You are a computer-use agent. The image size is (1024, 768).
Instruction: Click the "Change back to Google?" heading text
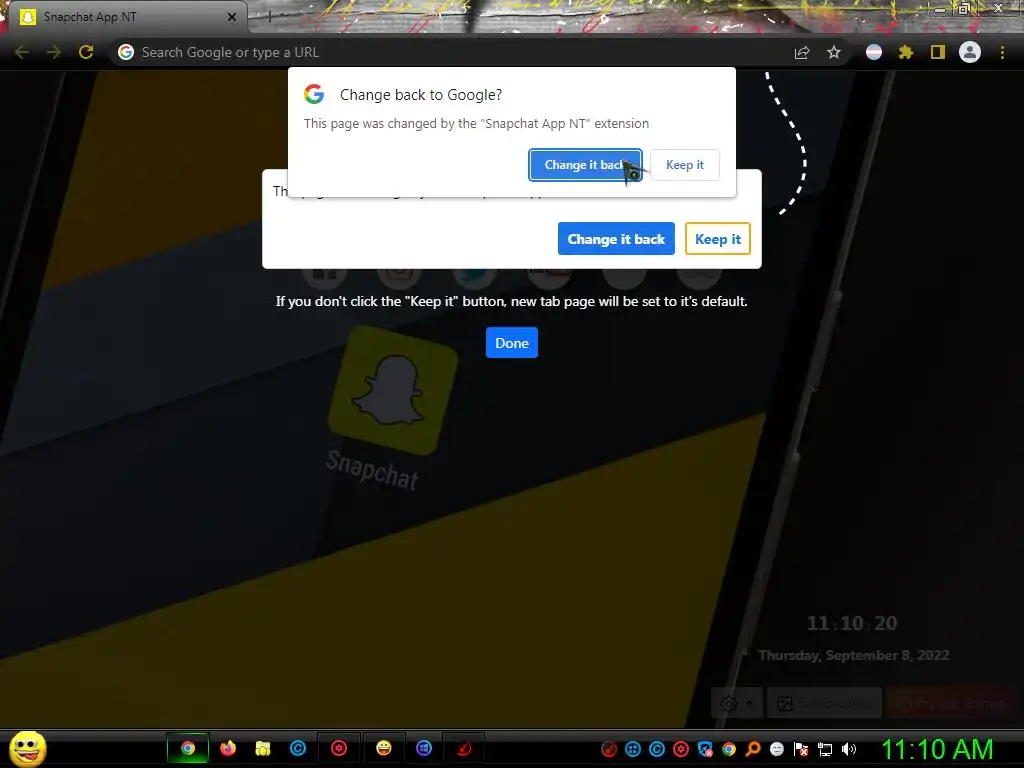point(421,95)
